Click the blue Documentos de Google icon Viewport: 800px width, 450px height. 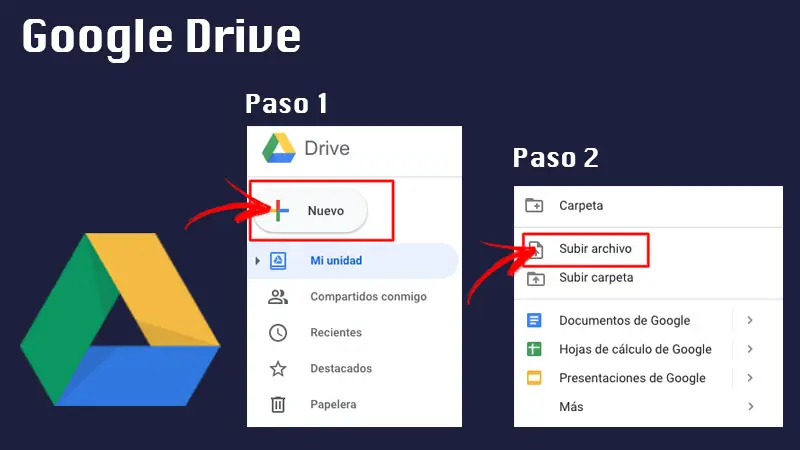pos(534,320)
